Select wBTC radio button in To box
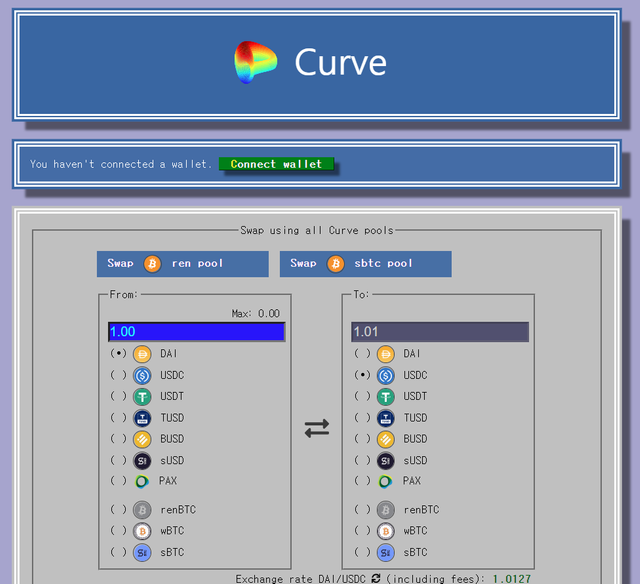Screen dimensions: 640x584 coord(362,531)
